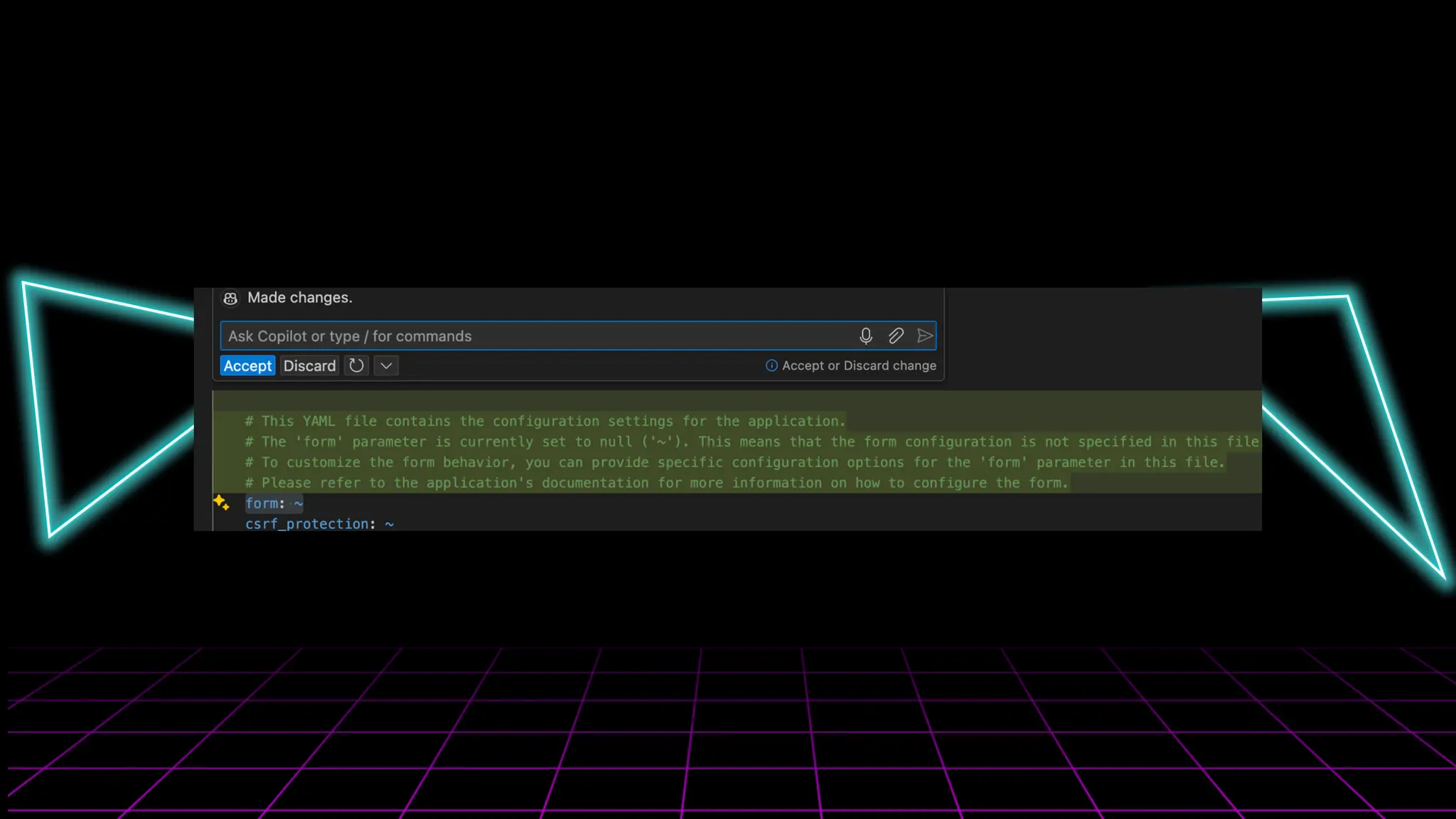
Task: Click the 'Accept or Discard change' status text
Action: click(x=859, y=365)
